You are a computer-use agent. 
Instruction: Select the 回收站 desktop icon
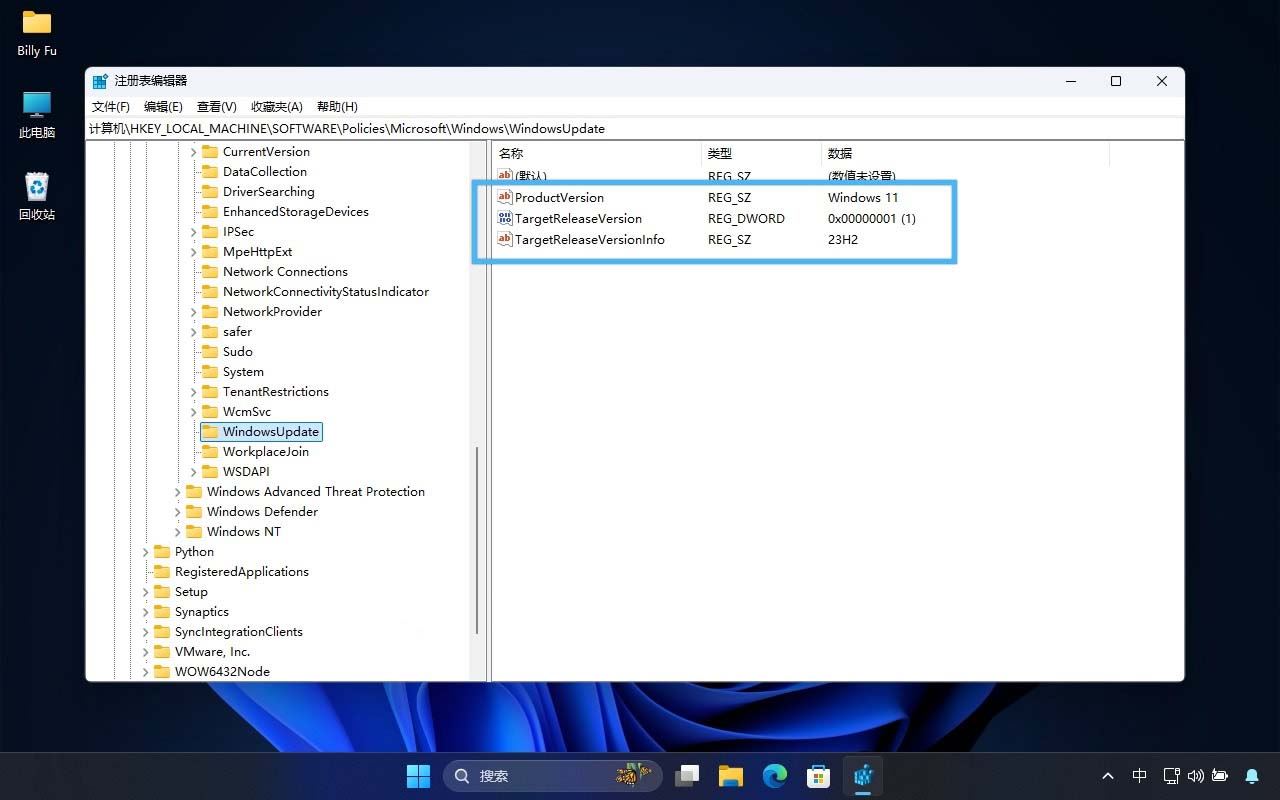coord(37,196)
